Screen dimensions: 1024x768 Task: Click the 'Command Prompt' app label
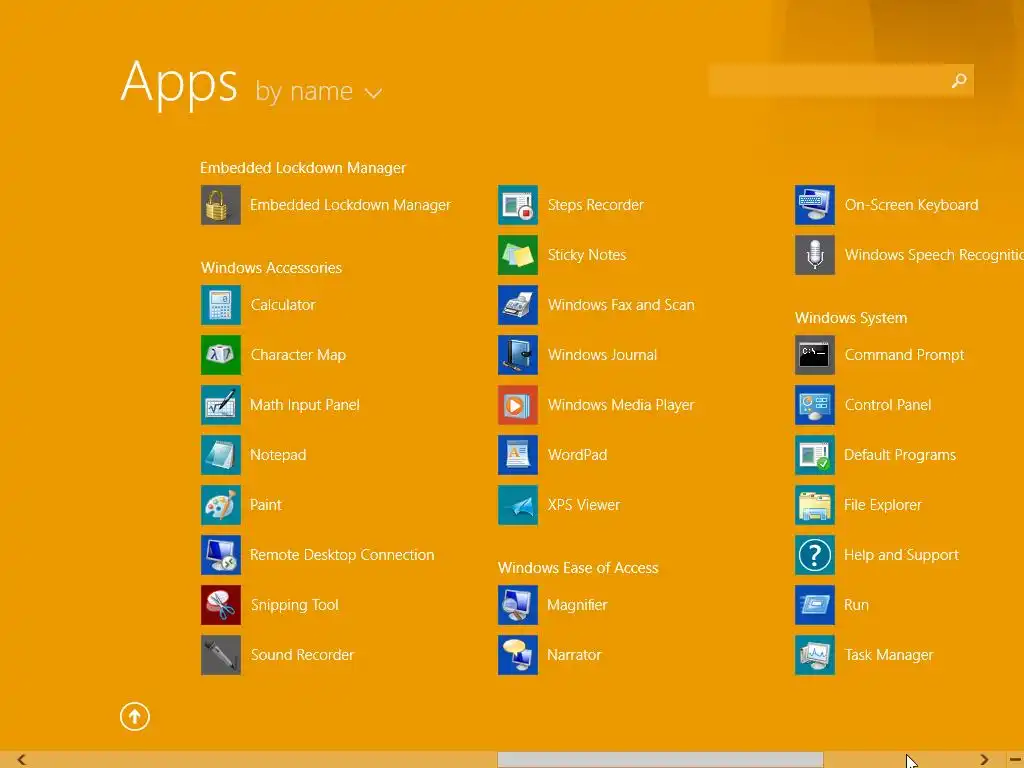pyautogui.click(x=904, y=355)
